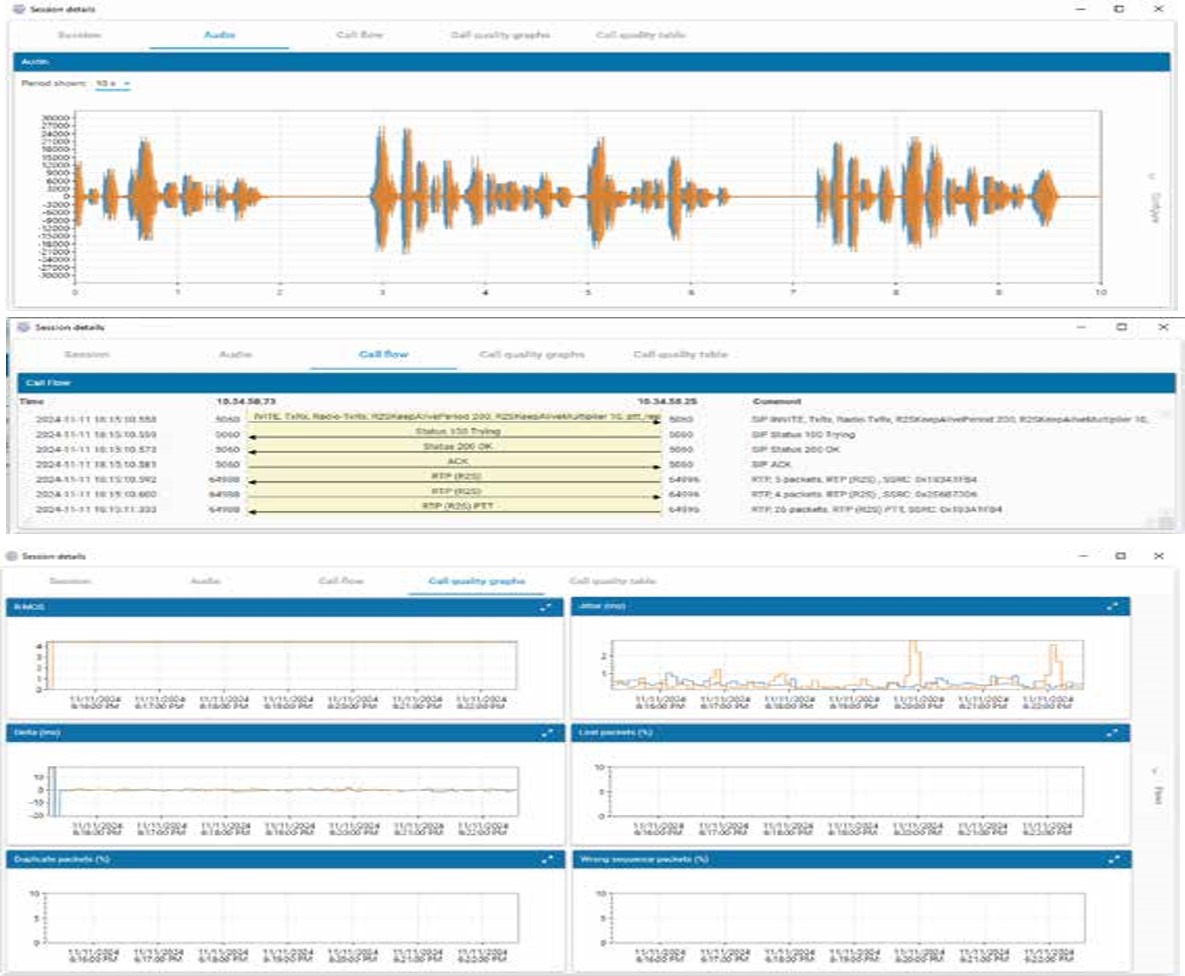1185x976 pixels.
Task: Open Call quality graphs tab in the Audio window
Action: coord(500,35)
